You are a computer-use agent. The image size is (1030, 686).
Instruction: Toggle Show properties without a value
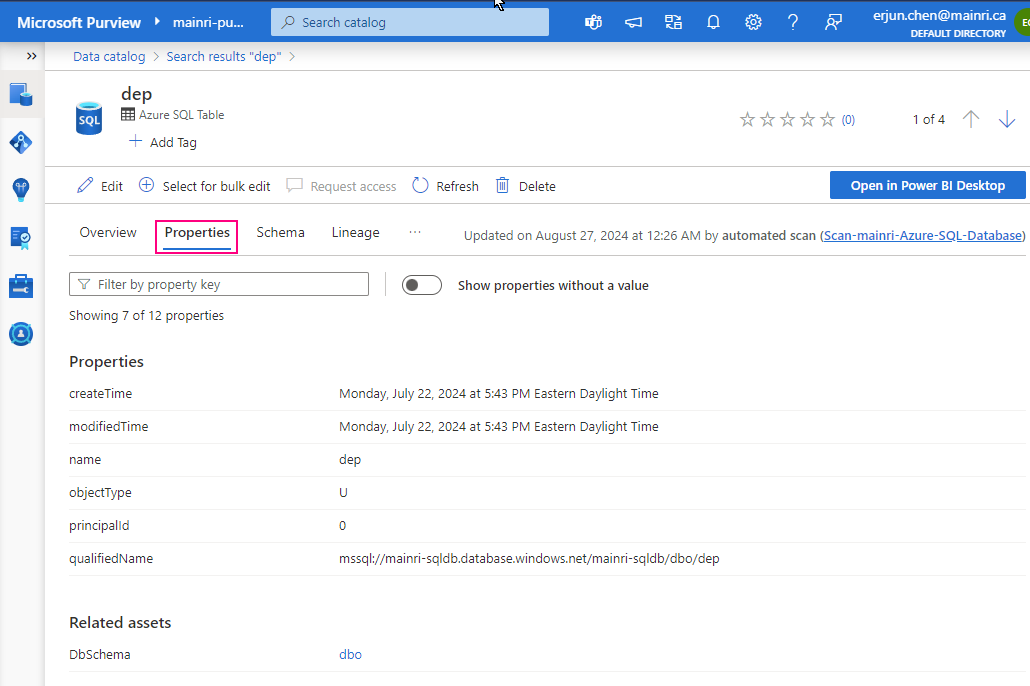tap(421, 285)
